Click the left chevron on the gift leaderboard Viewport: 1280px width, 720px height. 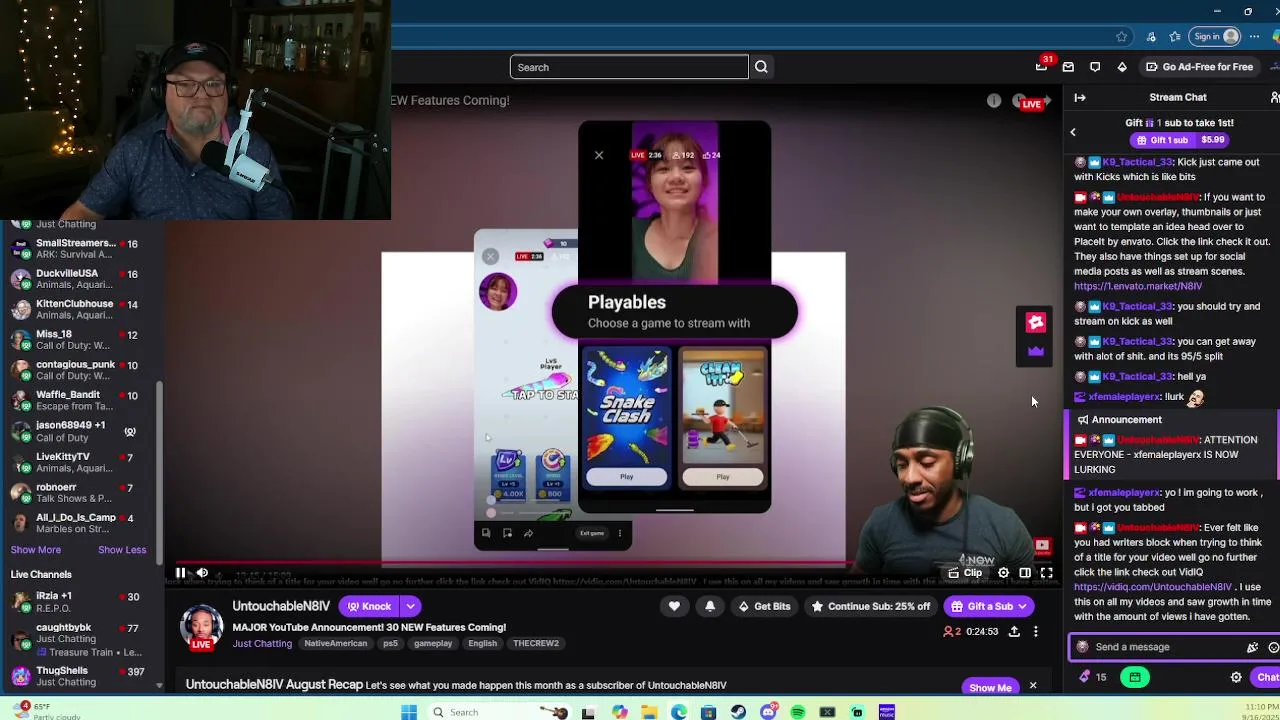[1073, 132]
